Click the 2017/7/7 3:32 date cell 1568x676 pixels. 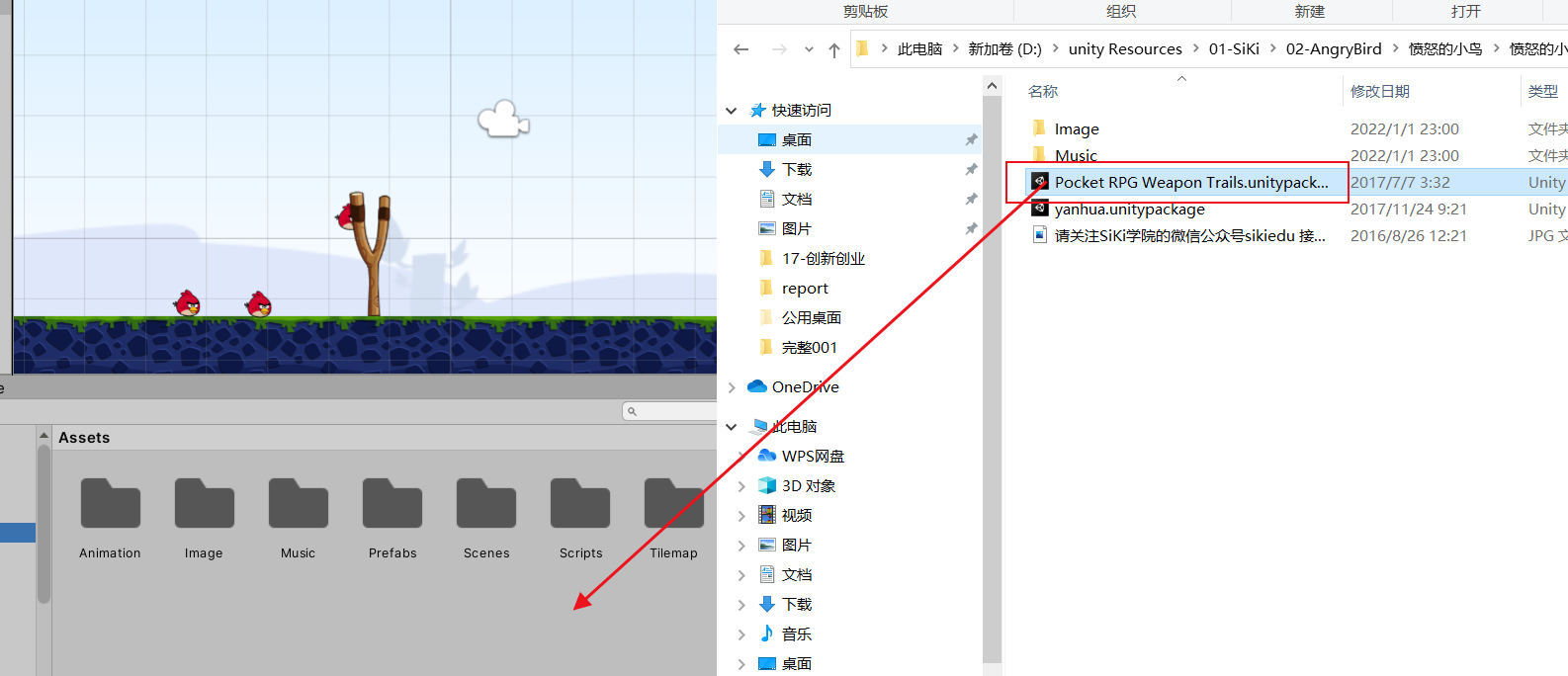(1400, 183)
